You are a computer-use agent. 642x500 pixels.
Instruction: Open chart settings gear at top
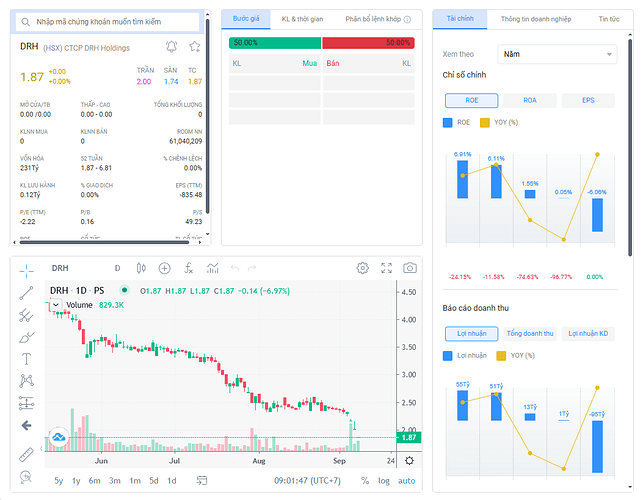pos(362,268)
